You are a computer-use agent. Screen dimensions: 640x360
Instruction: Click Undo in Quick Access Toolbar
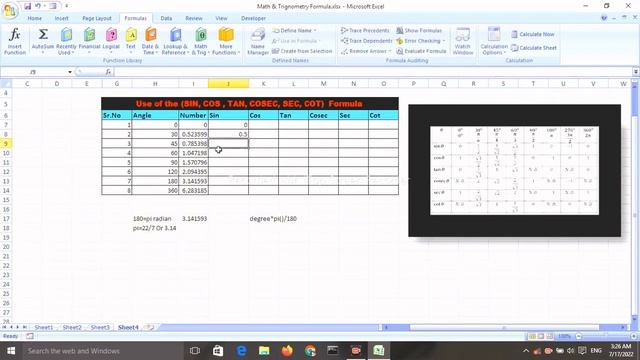(38, 6)
